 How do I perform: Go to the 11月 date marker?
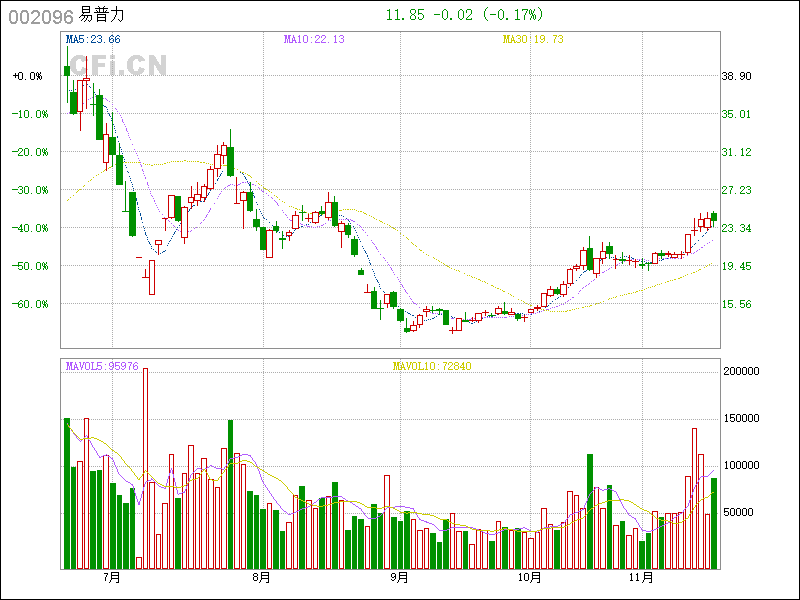tap(648, 578)
